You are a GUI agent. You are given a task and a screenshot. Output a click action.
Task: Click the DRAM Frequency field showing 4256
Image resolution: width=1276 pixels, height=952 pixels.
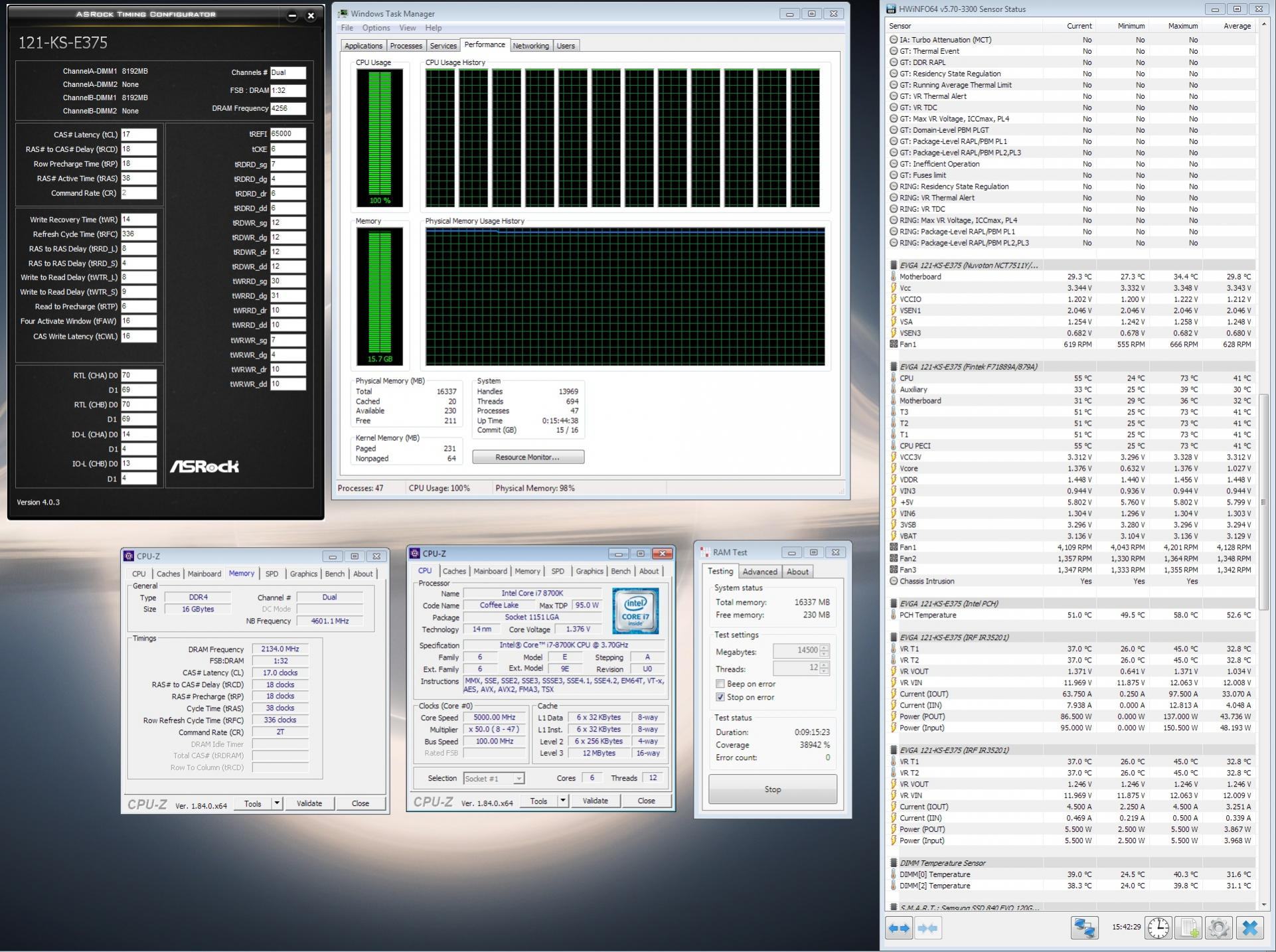point(288,108)
